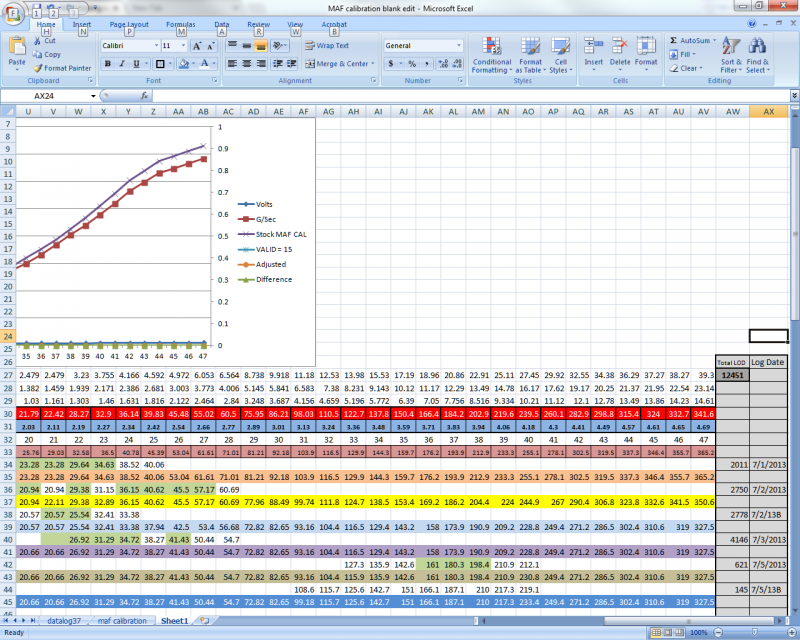
Task: Switch to Formulas ribbon tab
Action: (181, 24)
